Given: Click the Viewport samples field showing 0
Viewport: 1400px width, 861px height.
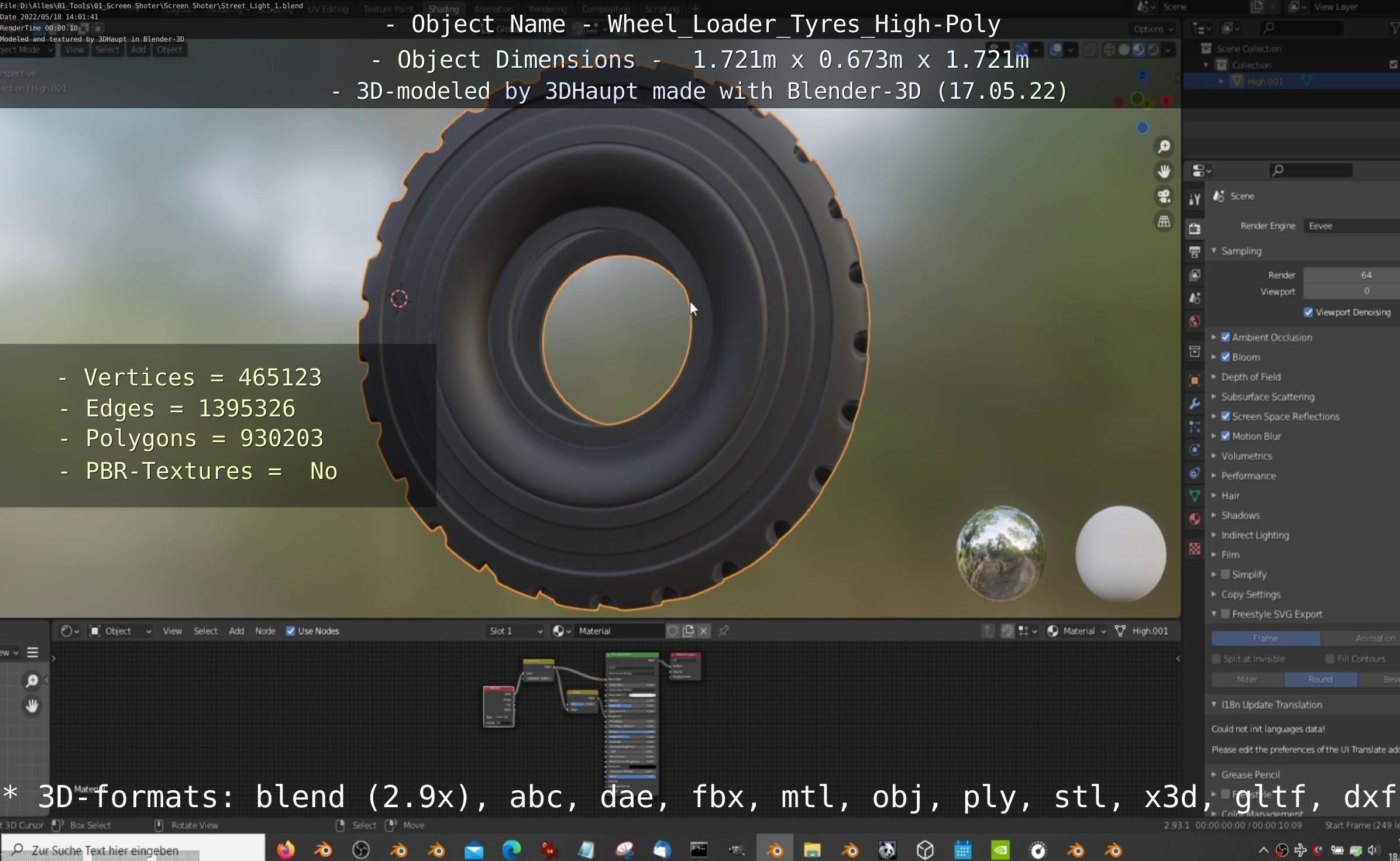Looking at the screenshot, I should click(1351, 291).
